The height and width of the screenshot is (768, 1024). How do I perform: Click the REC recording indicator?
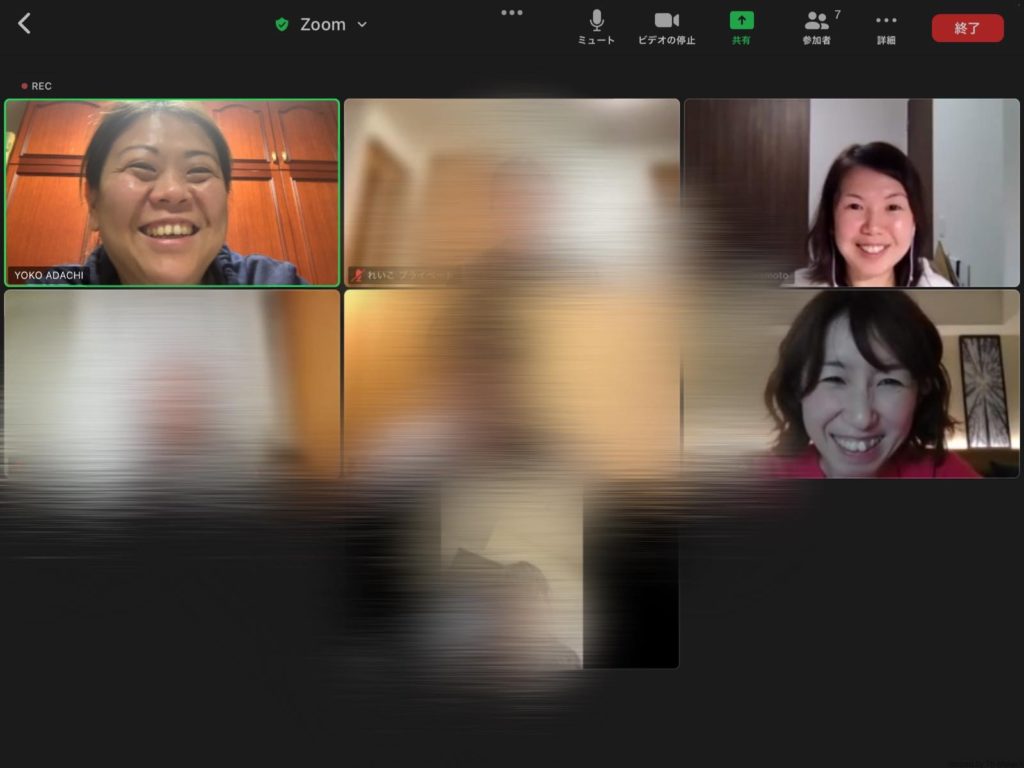coord(37,86)
